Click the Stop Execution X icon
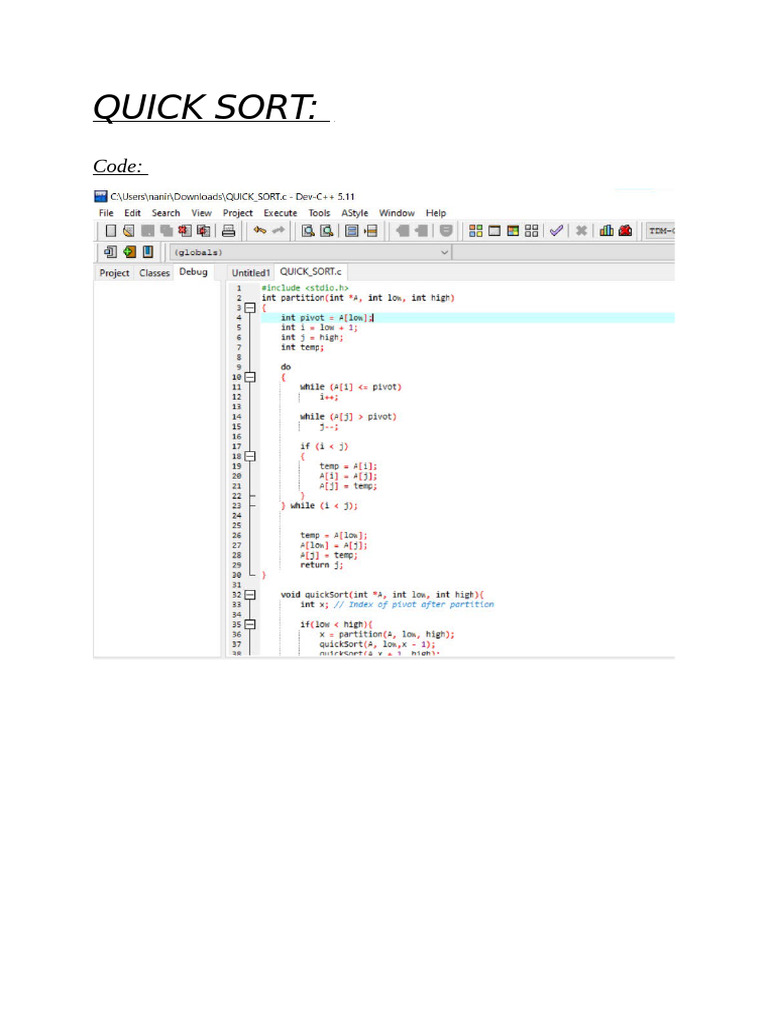This screenshot has height=1024, width=768. [x=581, y=231]
